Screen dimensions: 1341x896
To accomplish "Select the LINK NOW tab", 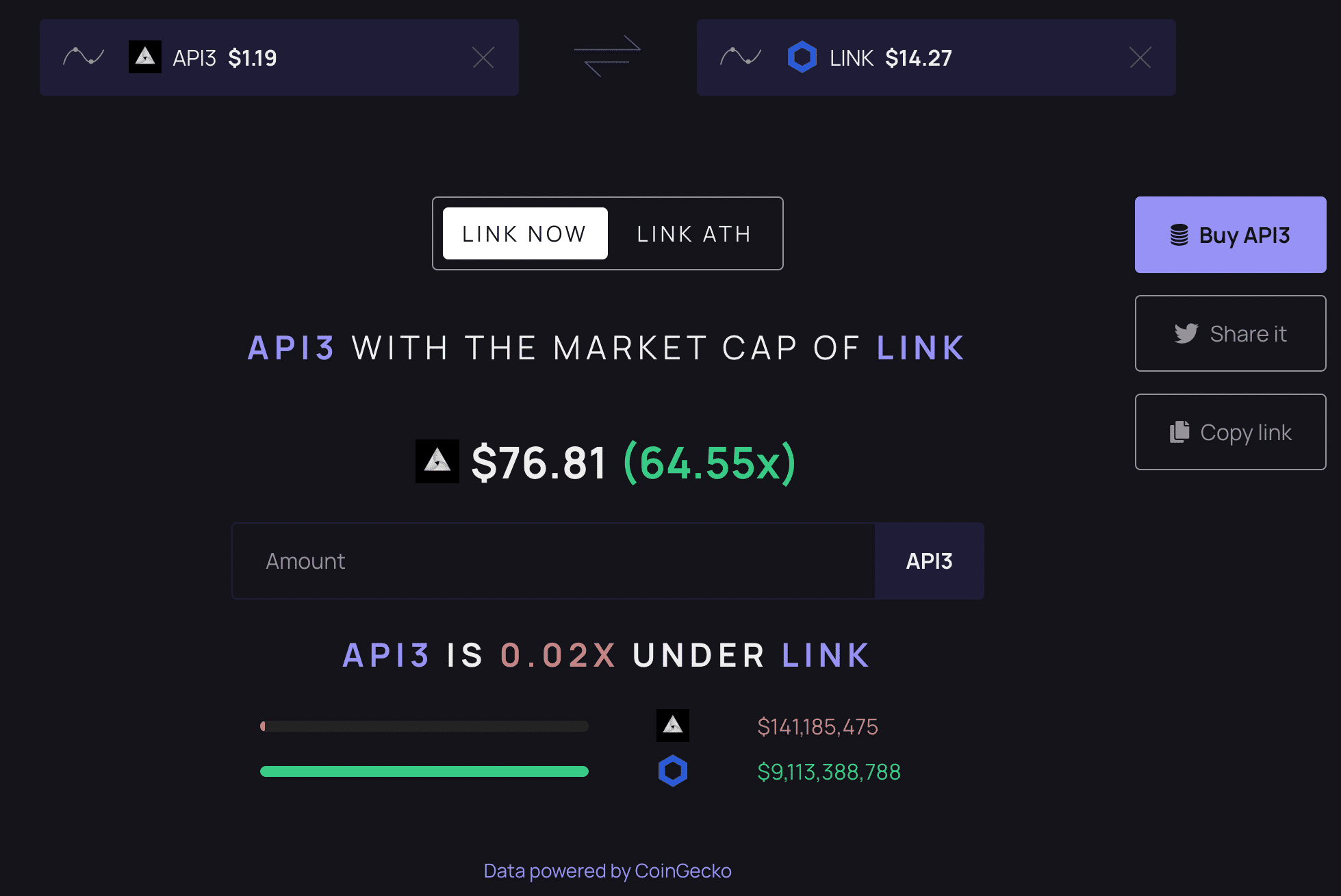I will coord(524,233).
